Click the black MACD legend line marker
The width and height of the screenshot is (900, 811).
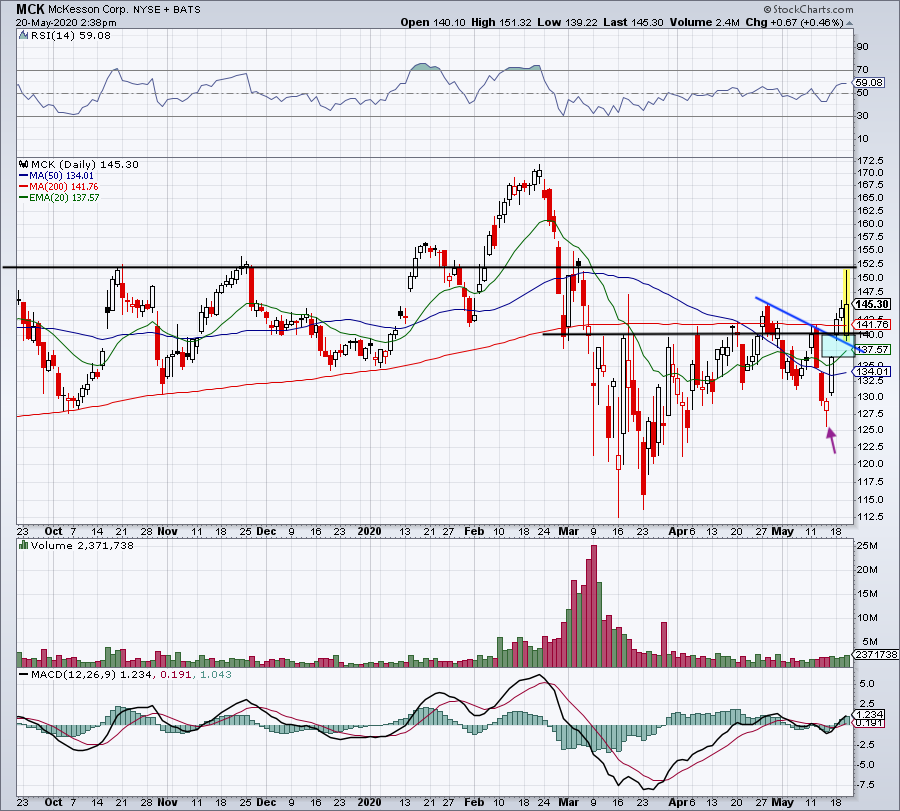24,674
